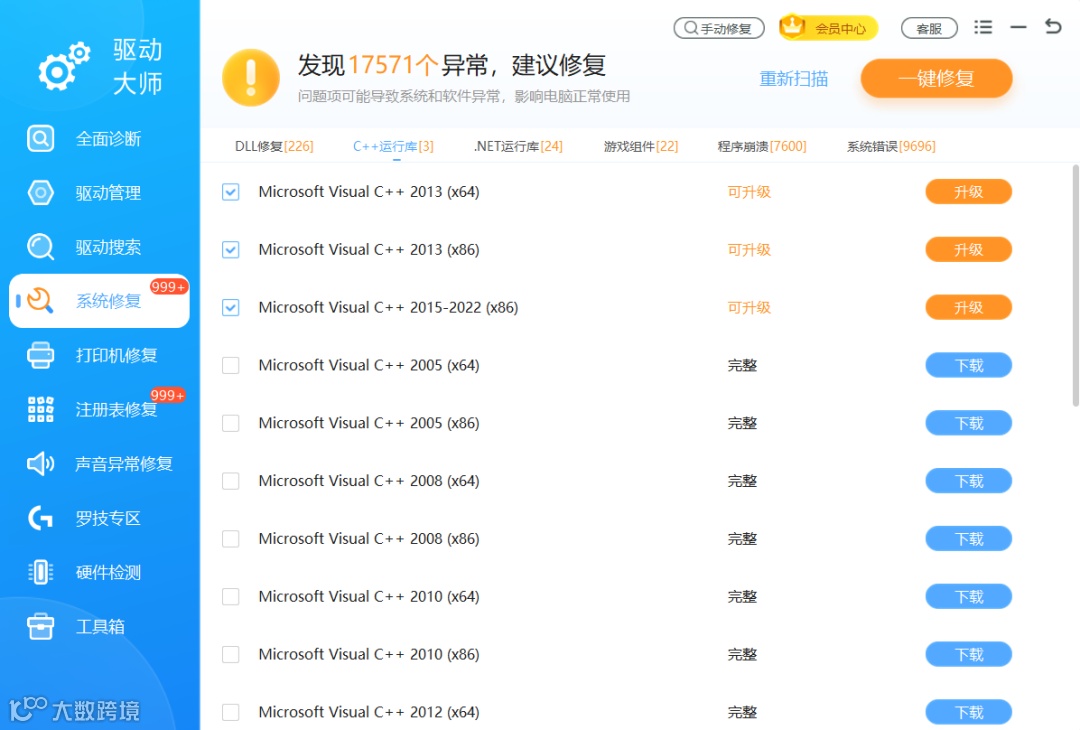Open the hamburger list menu icon
Image resolution: width=1080 pixels, height=730 pixels.
[x=983, y=28]
